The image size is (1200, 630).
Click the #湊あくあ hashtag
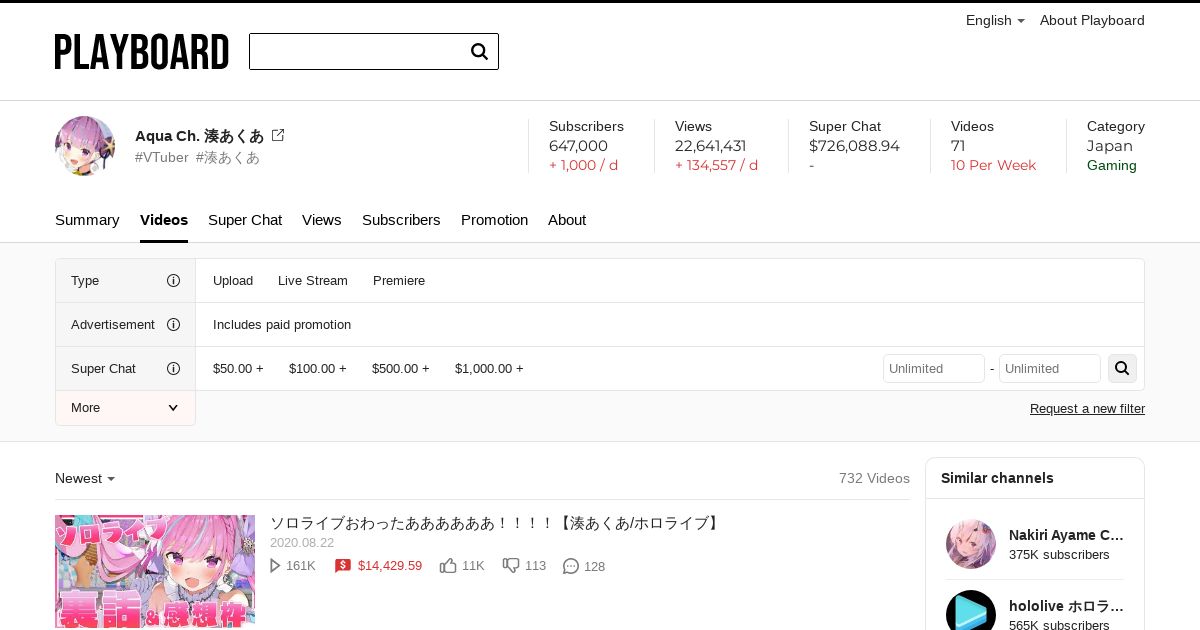coord(228,158)
